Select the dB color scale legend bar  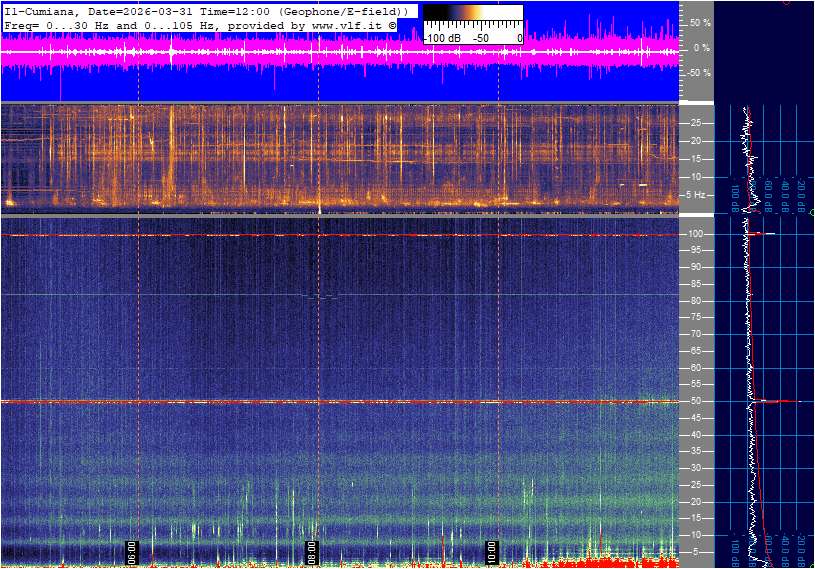[473, 13]
